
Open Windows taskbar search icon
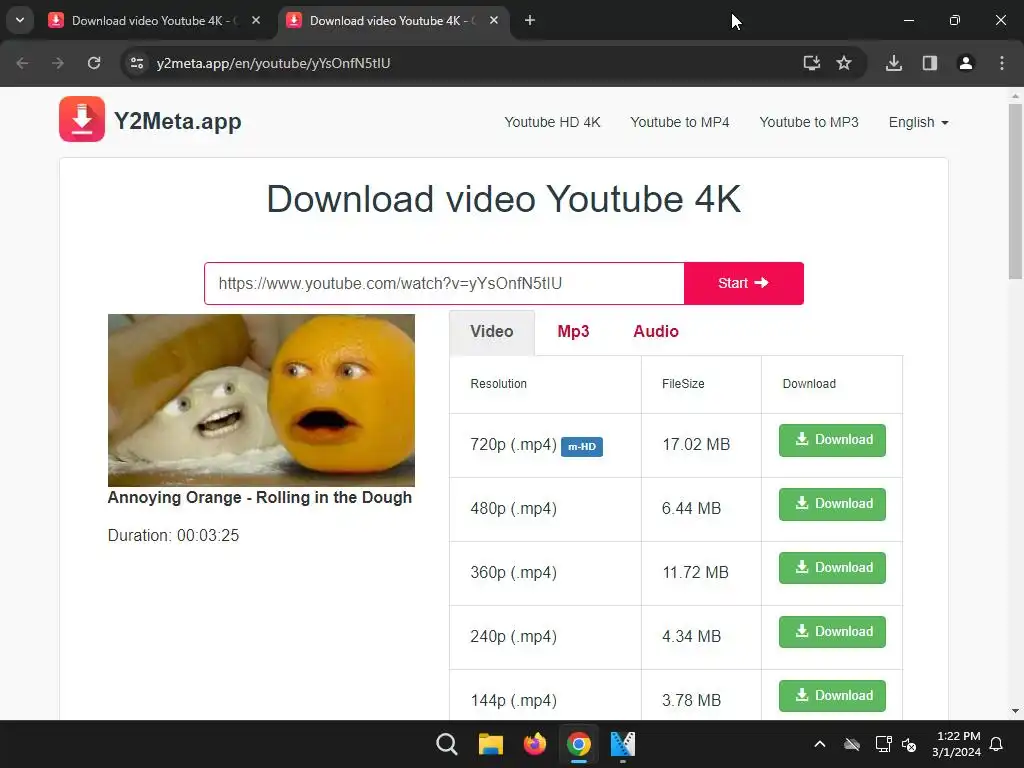click(447, 744)
